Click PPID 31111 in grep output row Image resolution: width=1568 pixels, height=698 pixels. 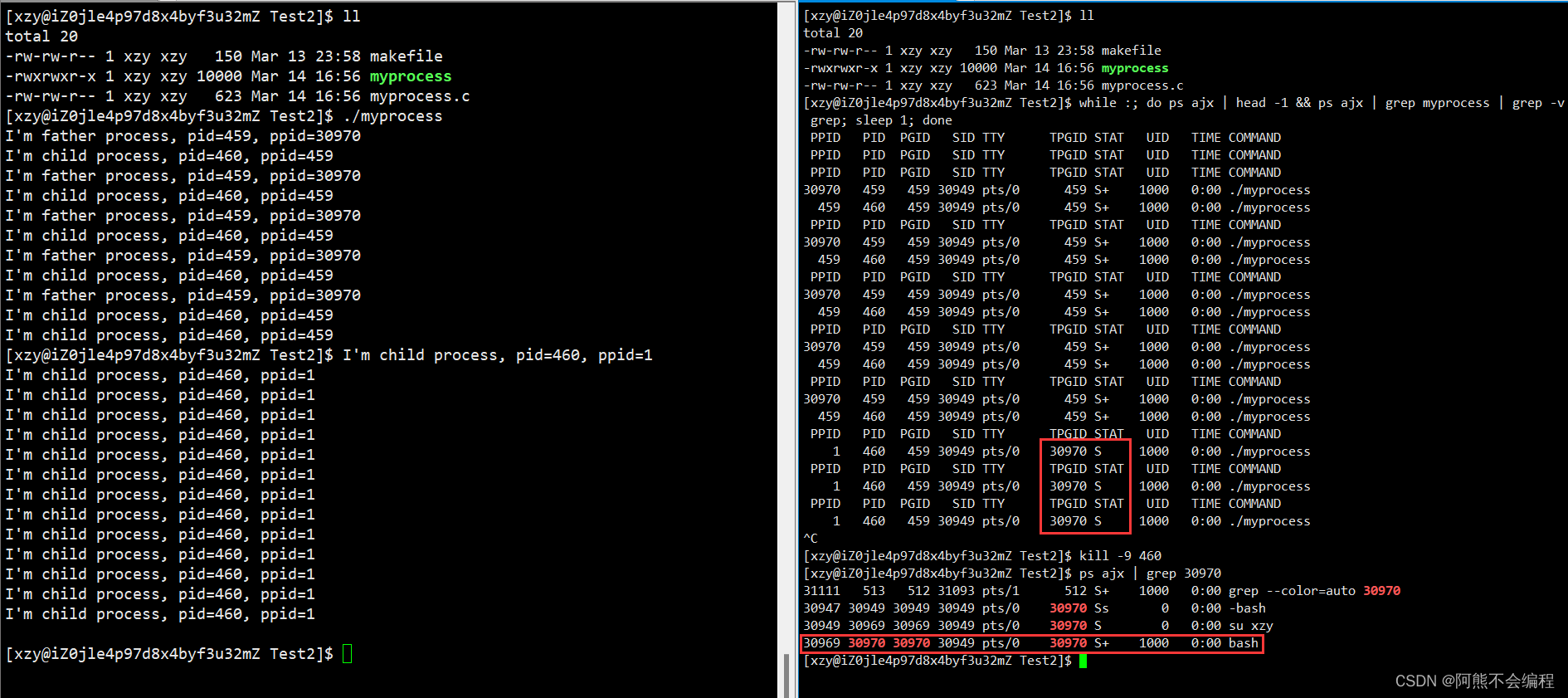821,591
